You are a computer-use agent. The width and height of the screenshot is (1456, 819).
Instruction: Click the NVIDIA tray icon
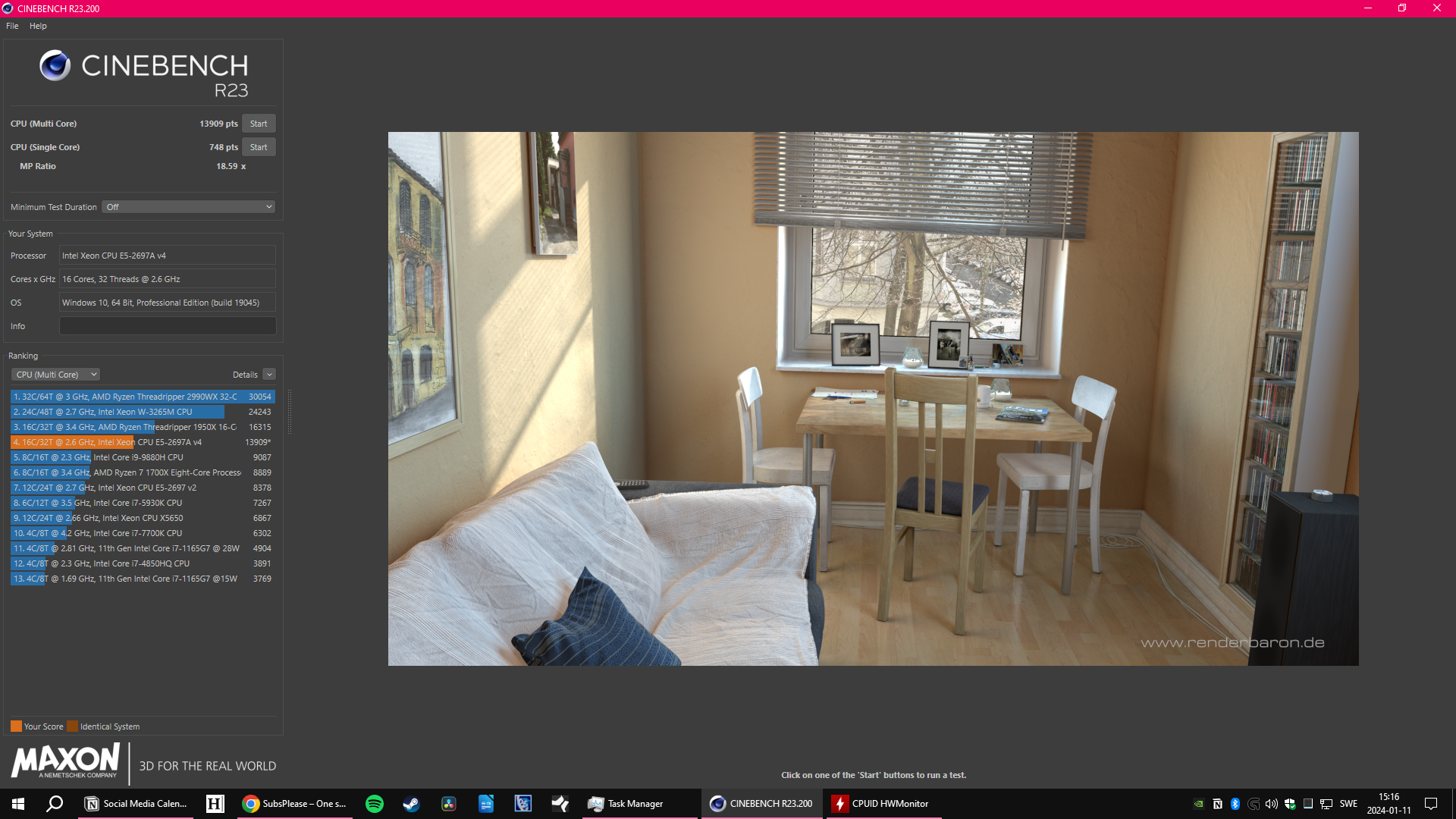point(1199,804)
